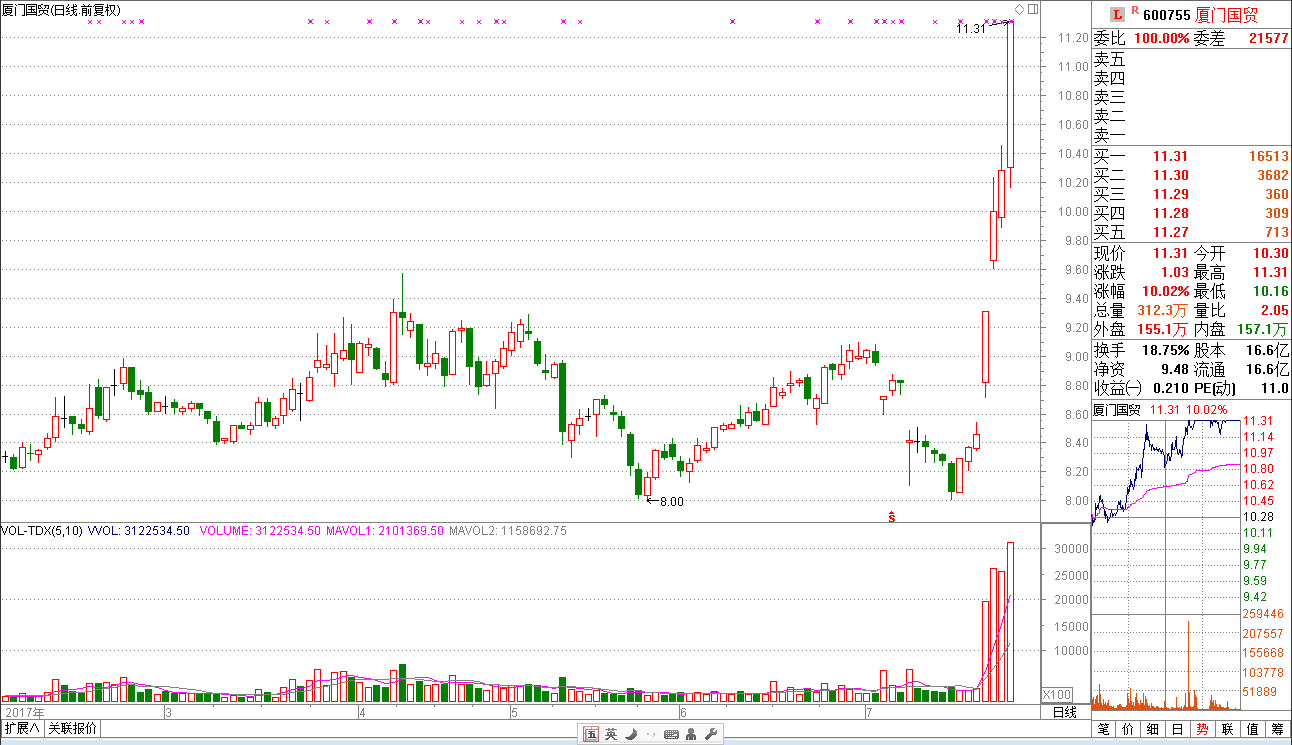Image resolution: width=1292 pixels, height=745 pixels.
Task: Click the crescent moon half-width icon
Action: 631,734
